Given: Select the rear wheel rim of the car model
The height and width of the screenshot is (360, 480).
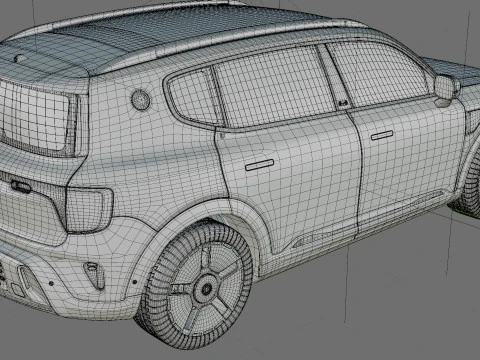Looking at the screenshot, I should coord(206,288).
